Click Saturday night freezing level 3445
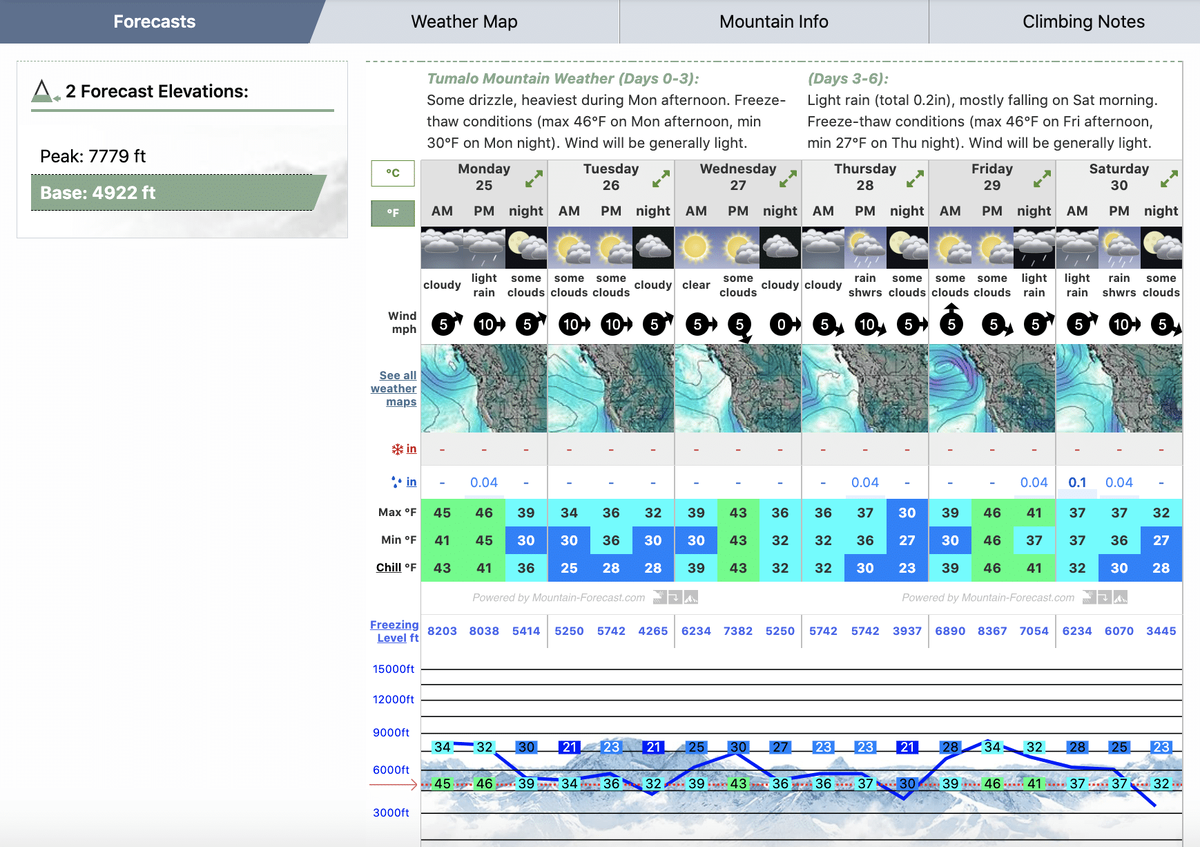This screenshot has height=847, width=1200. click(1161, 631)
